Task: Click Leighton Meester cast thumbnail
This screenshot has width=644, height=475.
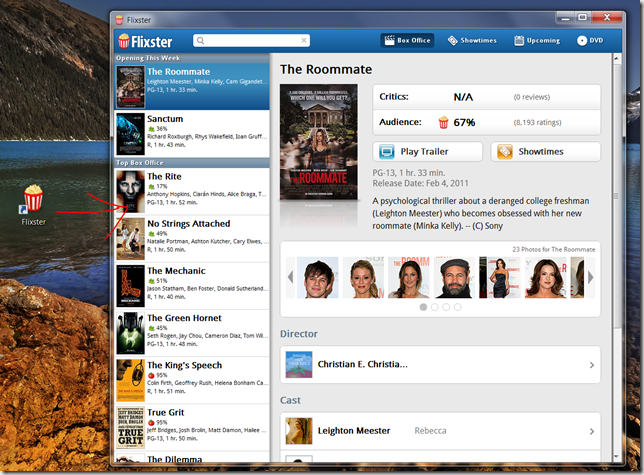Action: click(x=299, y=431)
